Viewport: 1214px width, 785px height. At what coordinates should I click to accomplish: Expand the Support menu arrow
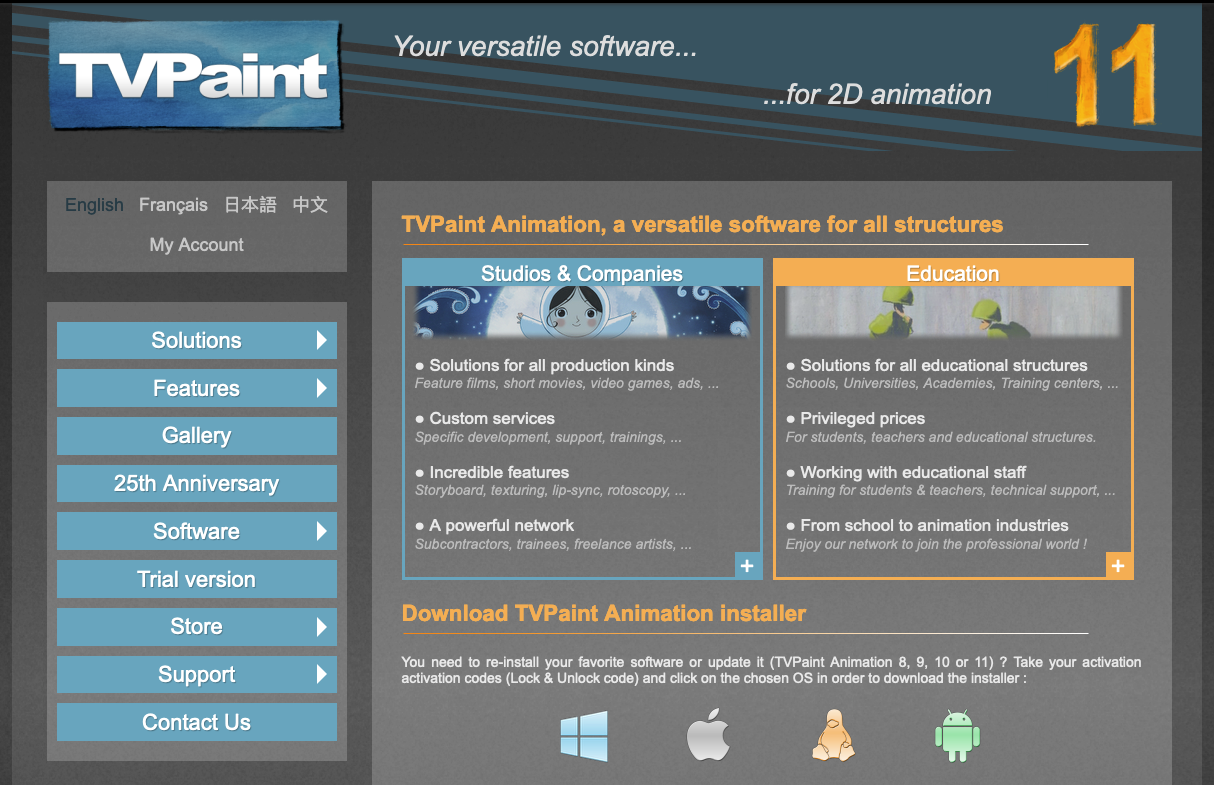321,674
